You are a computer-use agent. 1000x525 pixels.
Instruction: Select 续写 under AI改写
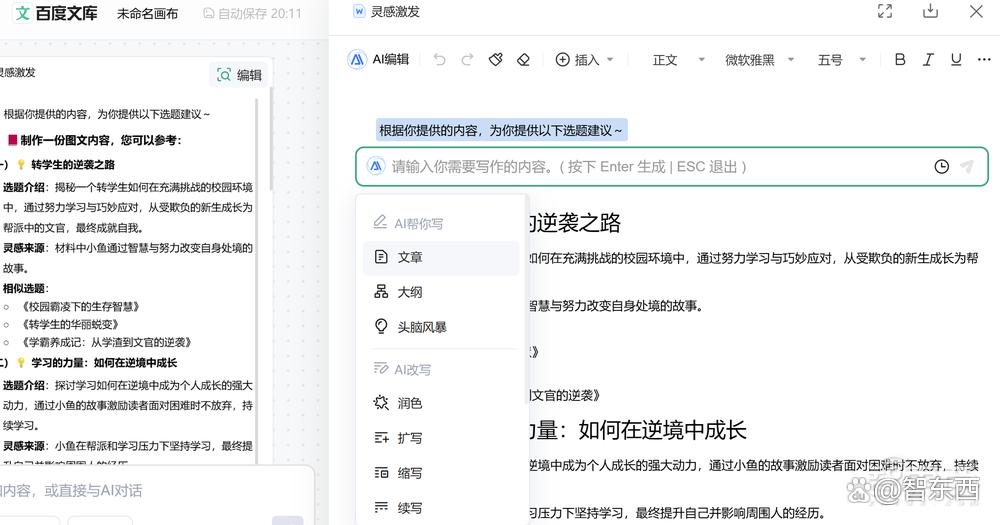(441, 508)
